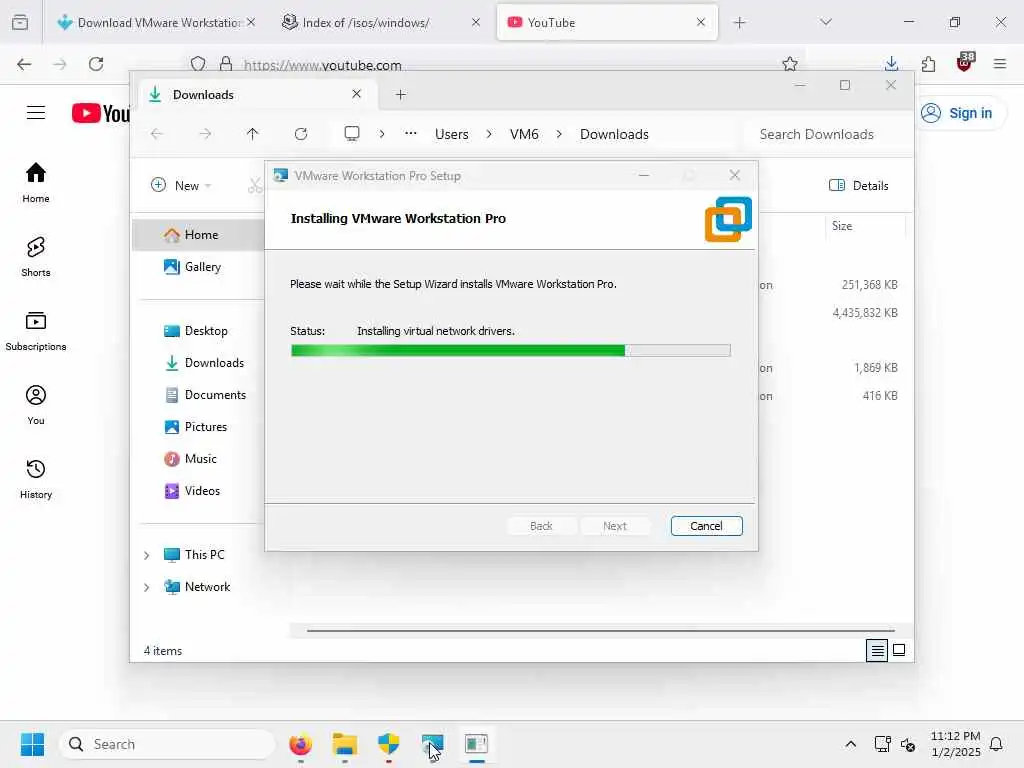
Task: Select the 251,368 KB file size entry
Action: (869, 285)
